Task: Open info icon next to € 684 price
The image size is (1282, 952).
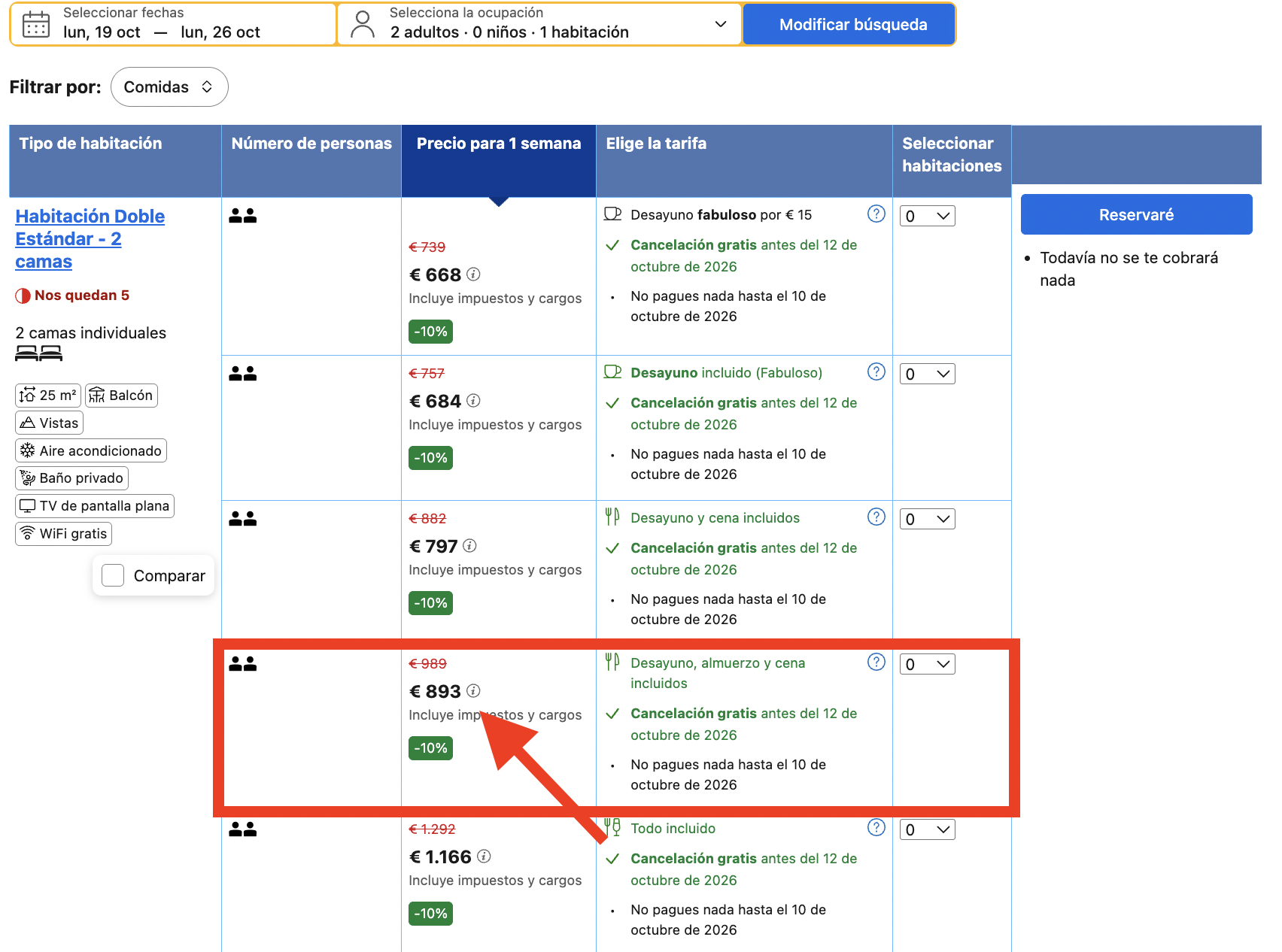Action: pyautogui.click(x=473, y=401)
